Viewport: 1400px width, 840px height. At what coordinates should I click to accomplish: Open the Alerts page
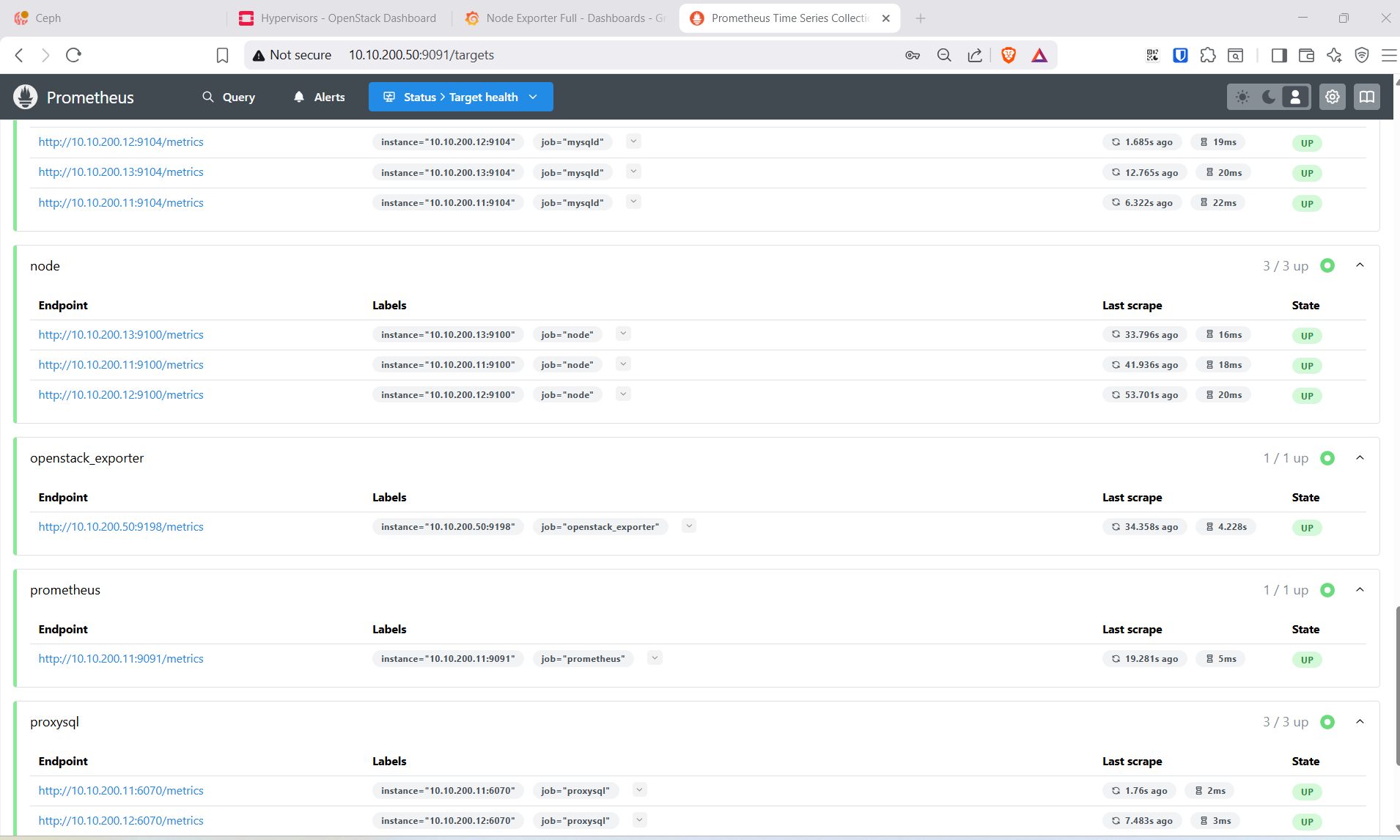(x=319, y=97)
